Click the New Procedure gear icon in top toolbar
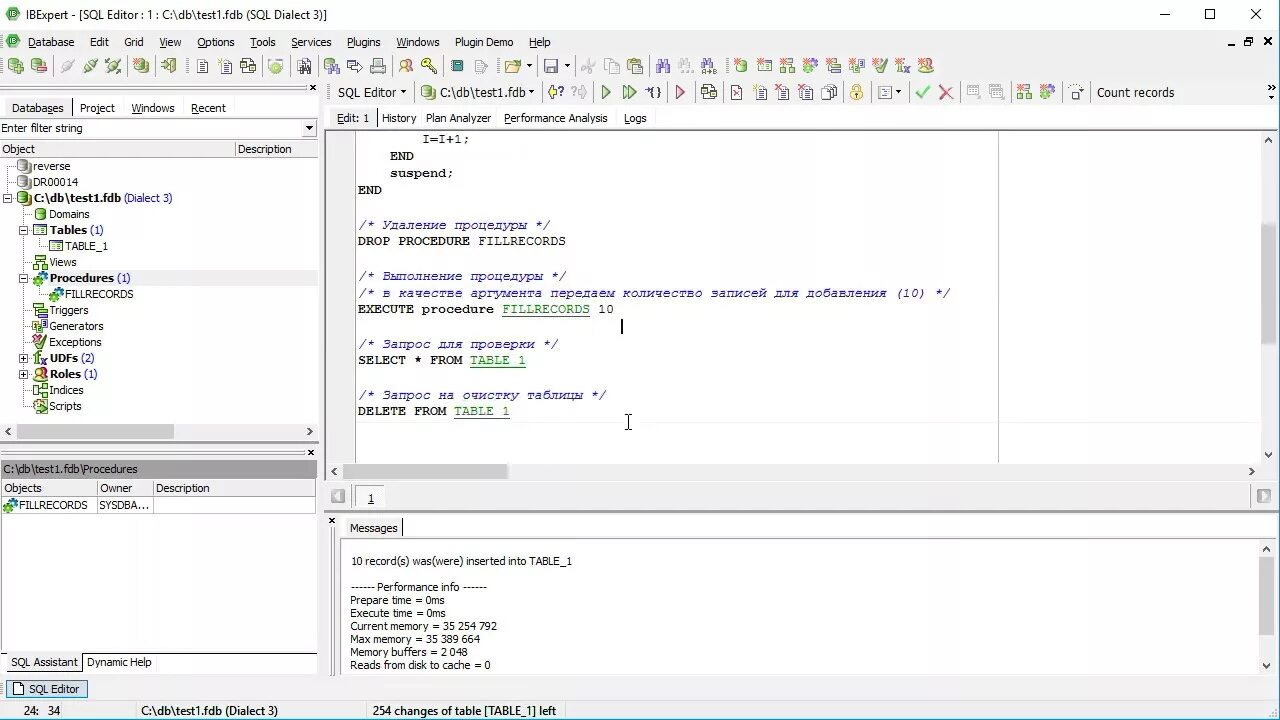 811,65
